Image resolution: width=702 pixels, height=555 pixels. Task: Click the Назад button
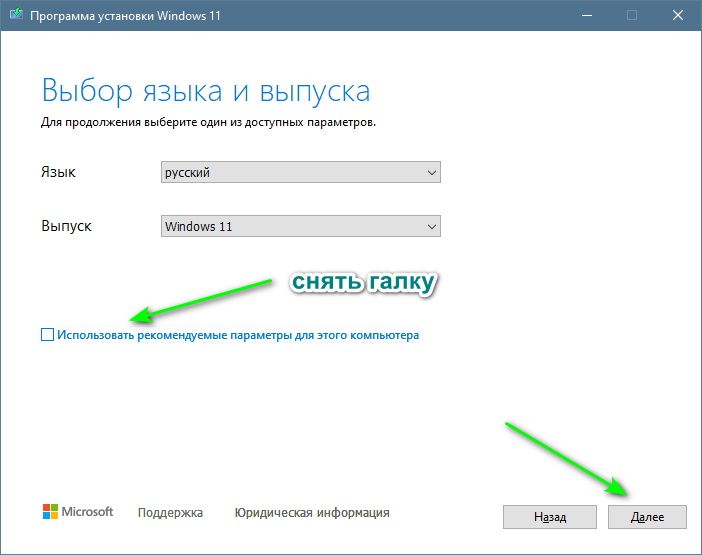550,517
